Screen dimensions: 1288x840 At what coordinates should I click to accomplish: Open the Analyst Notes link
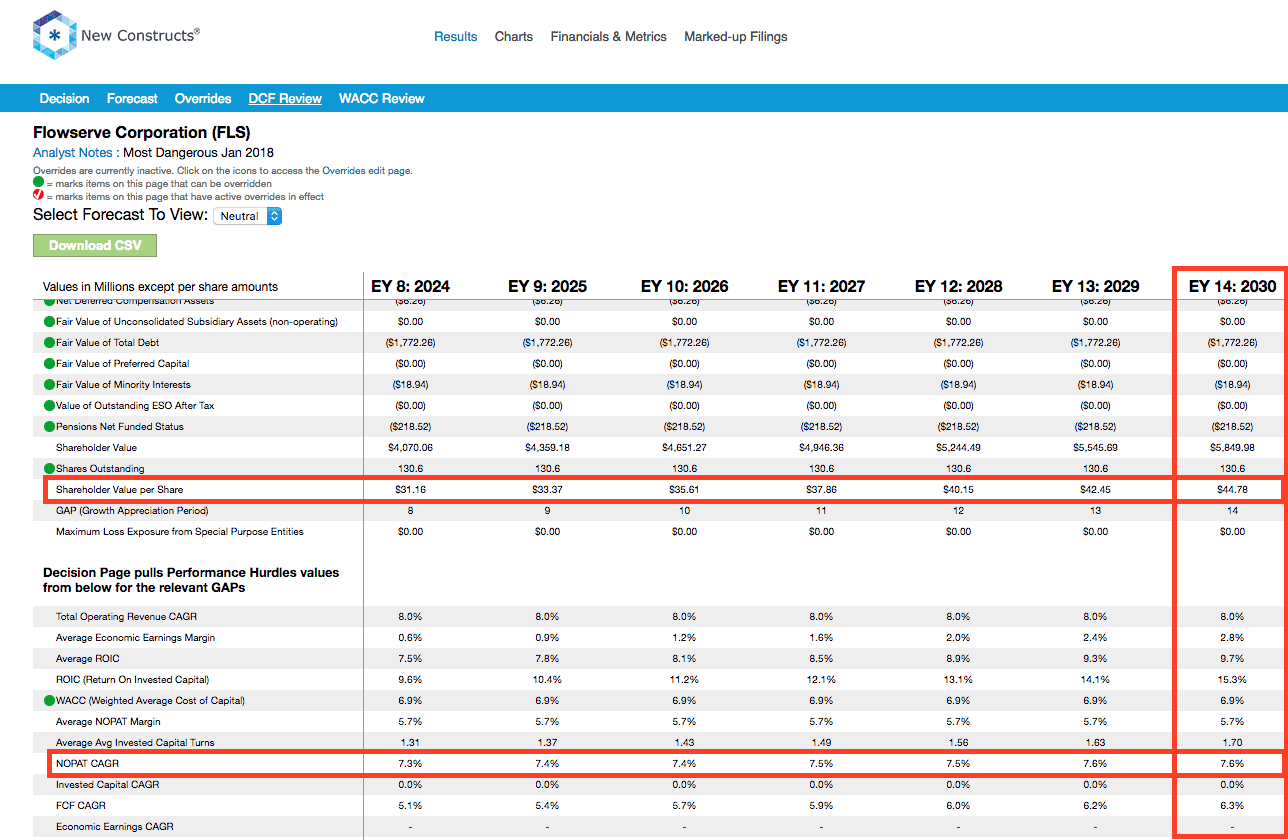click(x=73, y=153)
